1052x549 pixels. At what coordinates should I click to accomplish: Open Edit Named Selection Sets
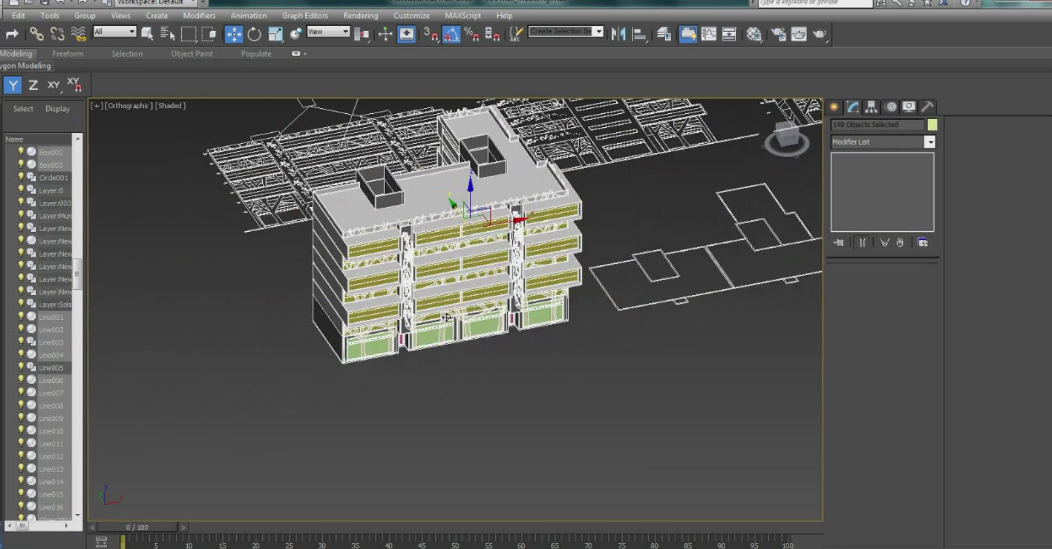point(515,34)
